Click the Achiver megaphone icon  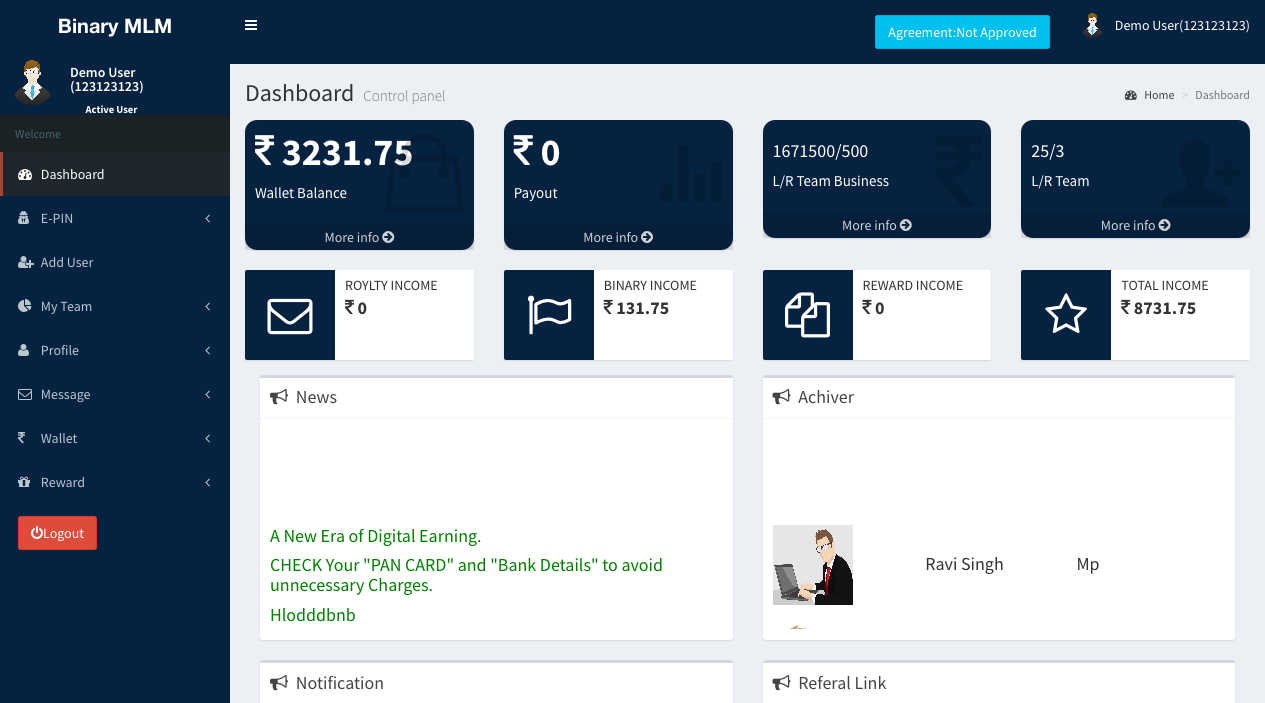[x=781, y=397]
